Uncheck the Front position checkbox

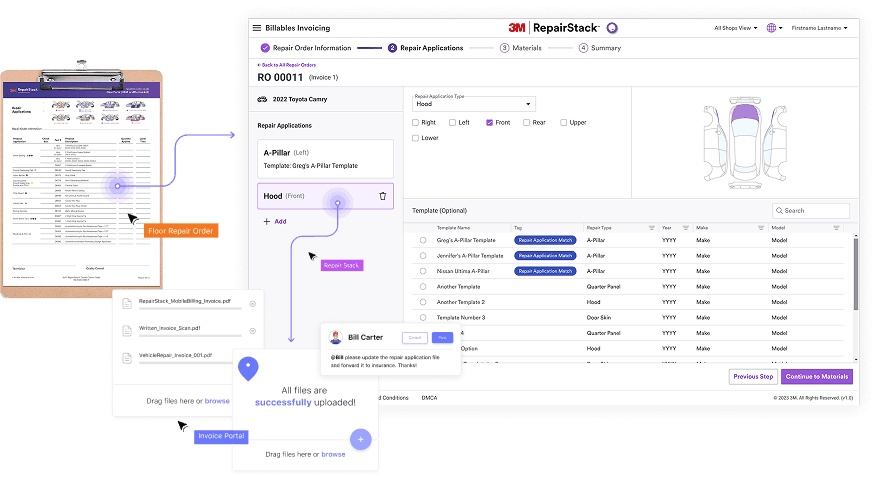coord(489,122)
